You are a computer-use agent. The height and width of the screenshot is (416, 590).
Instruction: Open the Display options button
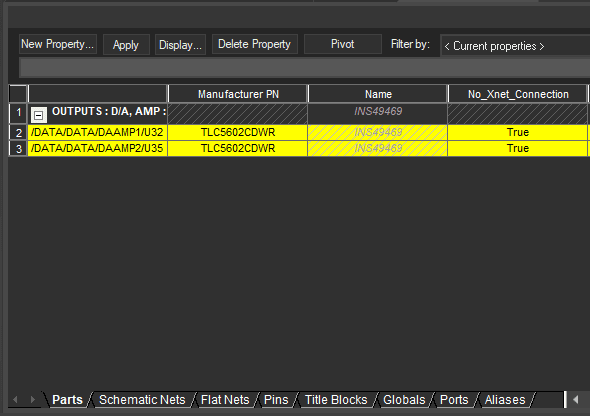click(x=180, y=45)
